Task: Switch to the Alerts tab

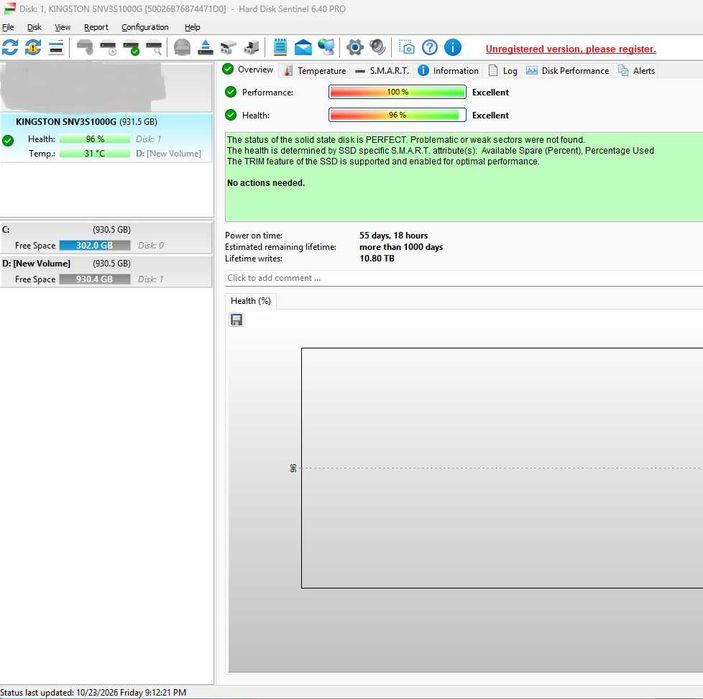Action: (x=637, y=71)
